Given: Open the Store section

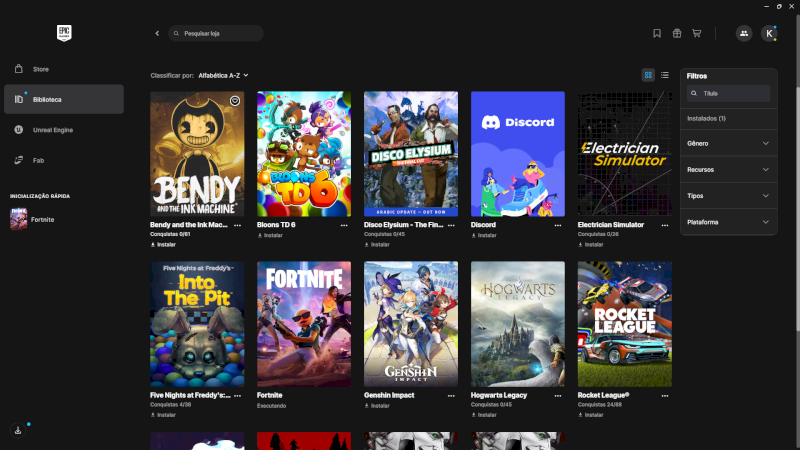Looking at the screenshot, I should pyautogui.click(x=64, y=69).
